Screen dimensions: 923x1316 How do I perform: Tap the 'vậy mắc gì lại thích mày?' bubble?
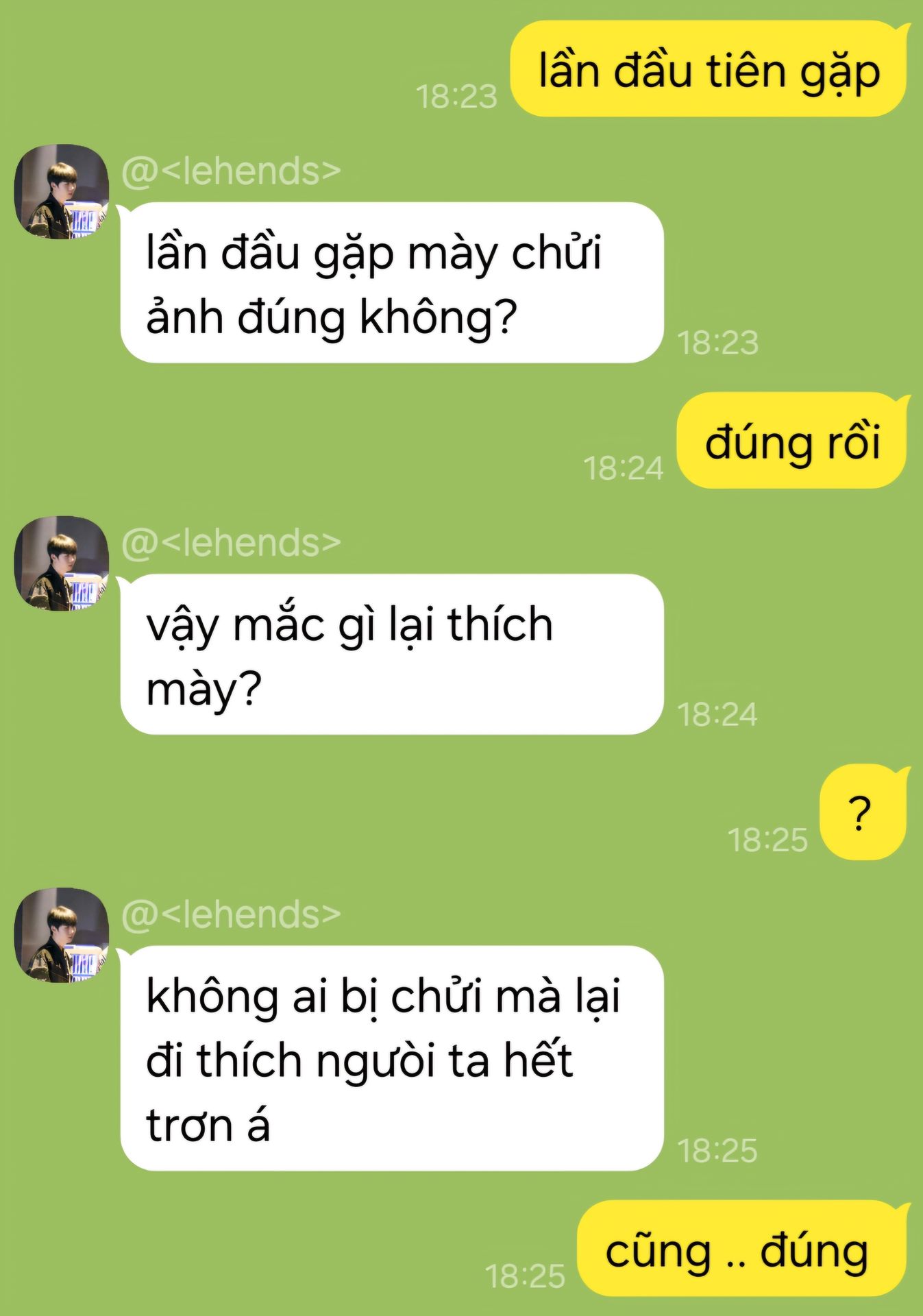pos(392,655)
